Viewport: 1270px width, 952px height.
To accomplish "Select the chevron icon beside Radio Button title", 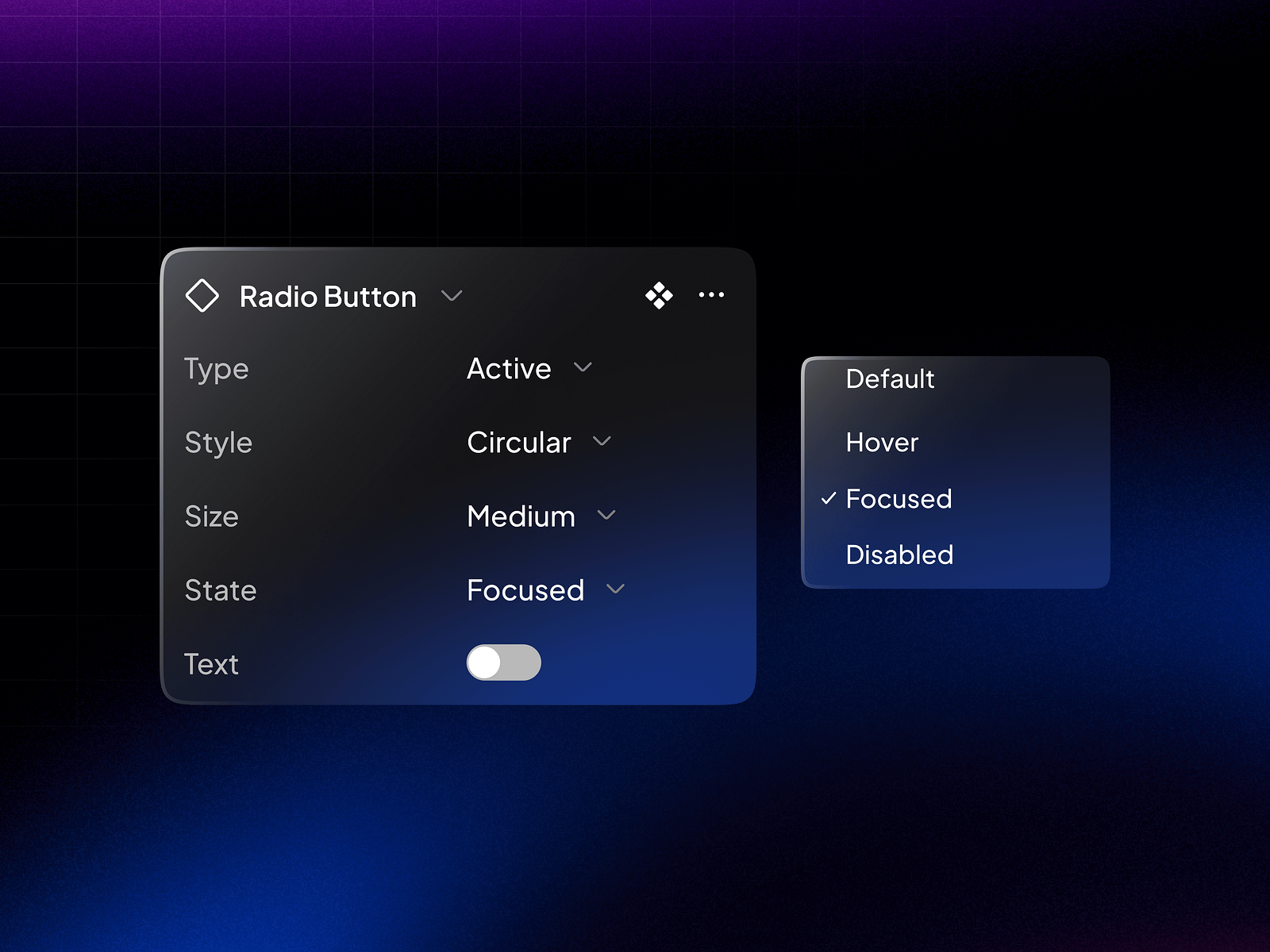I will click(452, 296).
